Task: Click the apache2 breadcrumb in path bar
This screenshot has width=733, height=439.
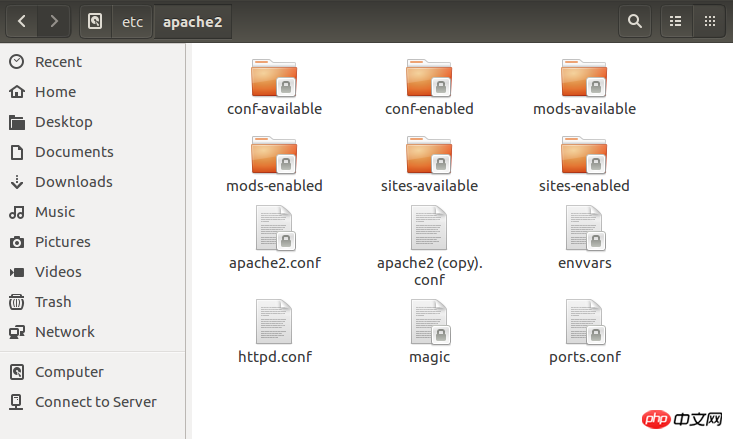Action: pyautogui.click(x=193, y=22)
